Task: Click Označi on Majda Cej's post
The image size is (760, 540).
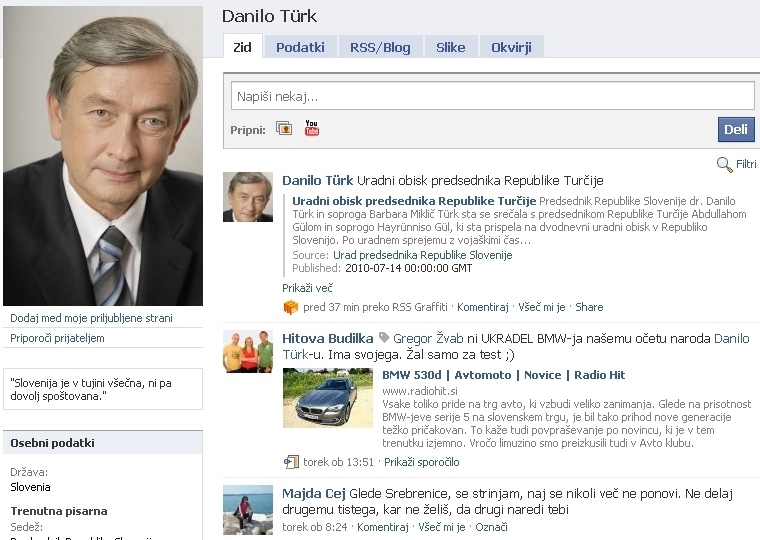Action: 491,527
